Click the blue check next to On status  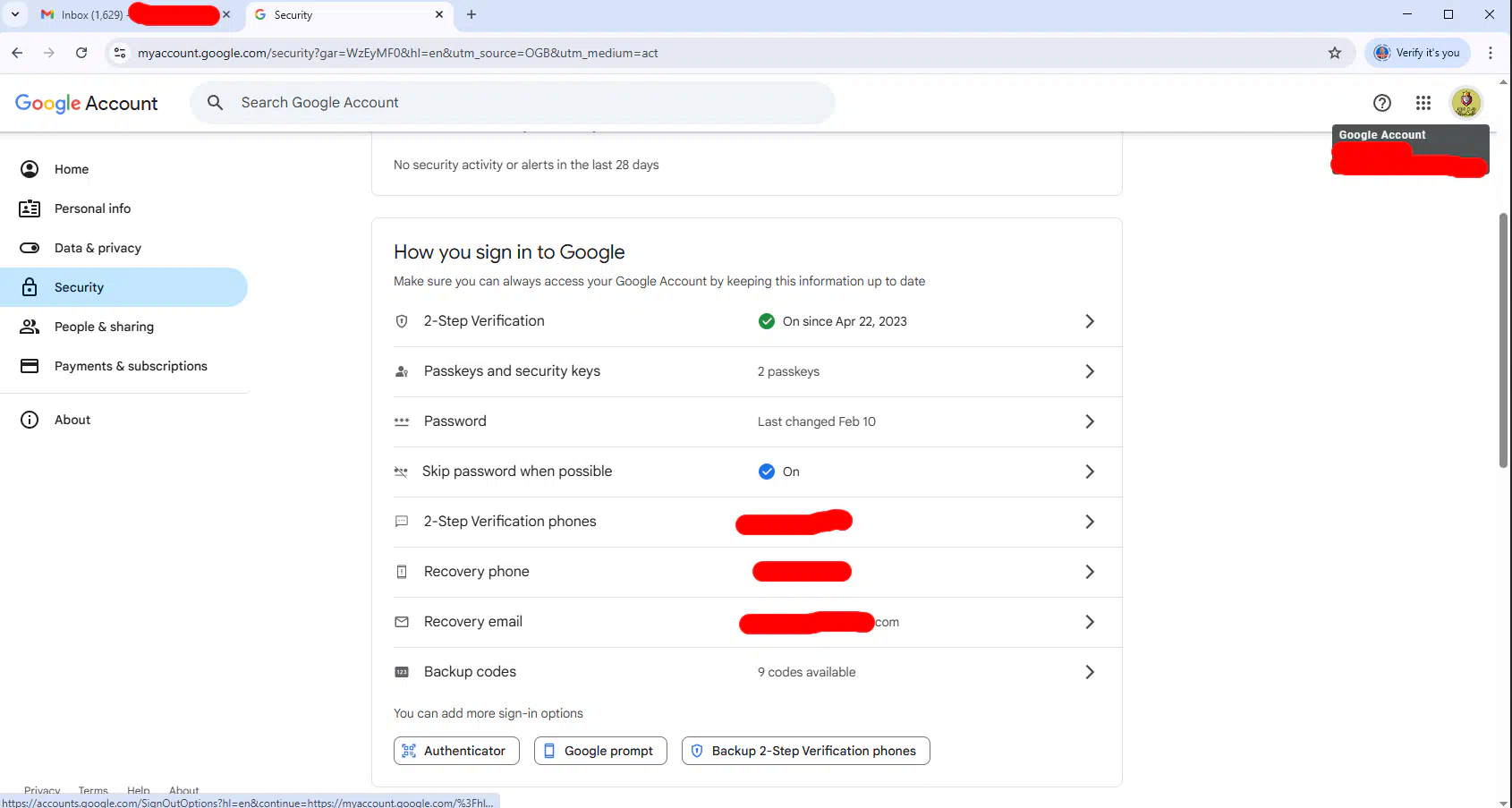pos(767,472)
